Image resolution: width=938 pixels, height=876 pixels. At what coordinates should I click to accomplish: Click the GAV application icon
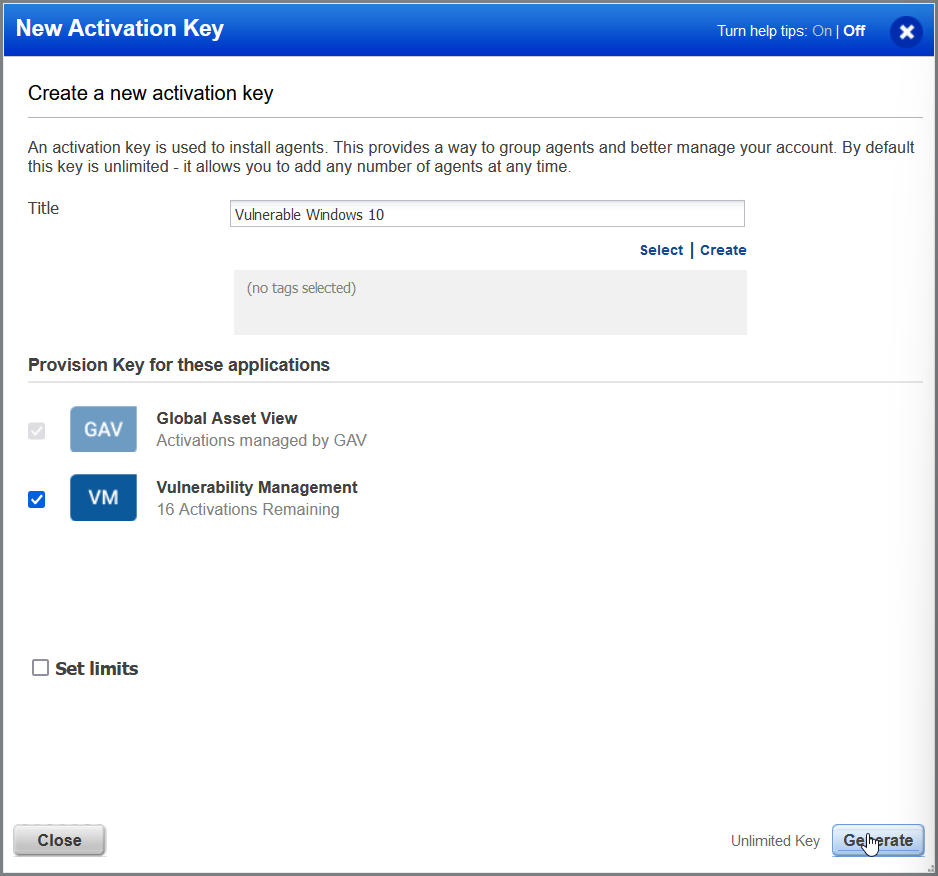(x=103, y=429)
